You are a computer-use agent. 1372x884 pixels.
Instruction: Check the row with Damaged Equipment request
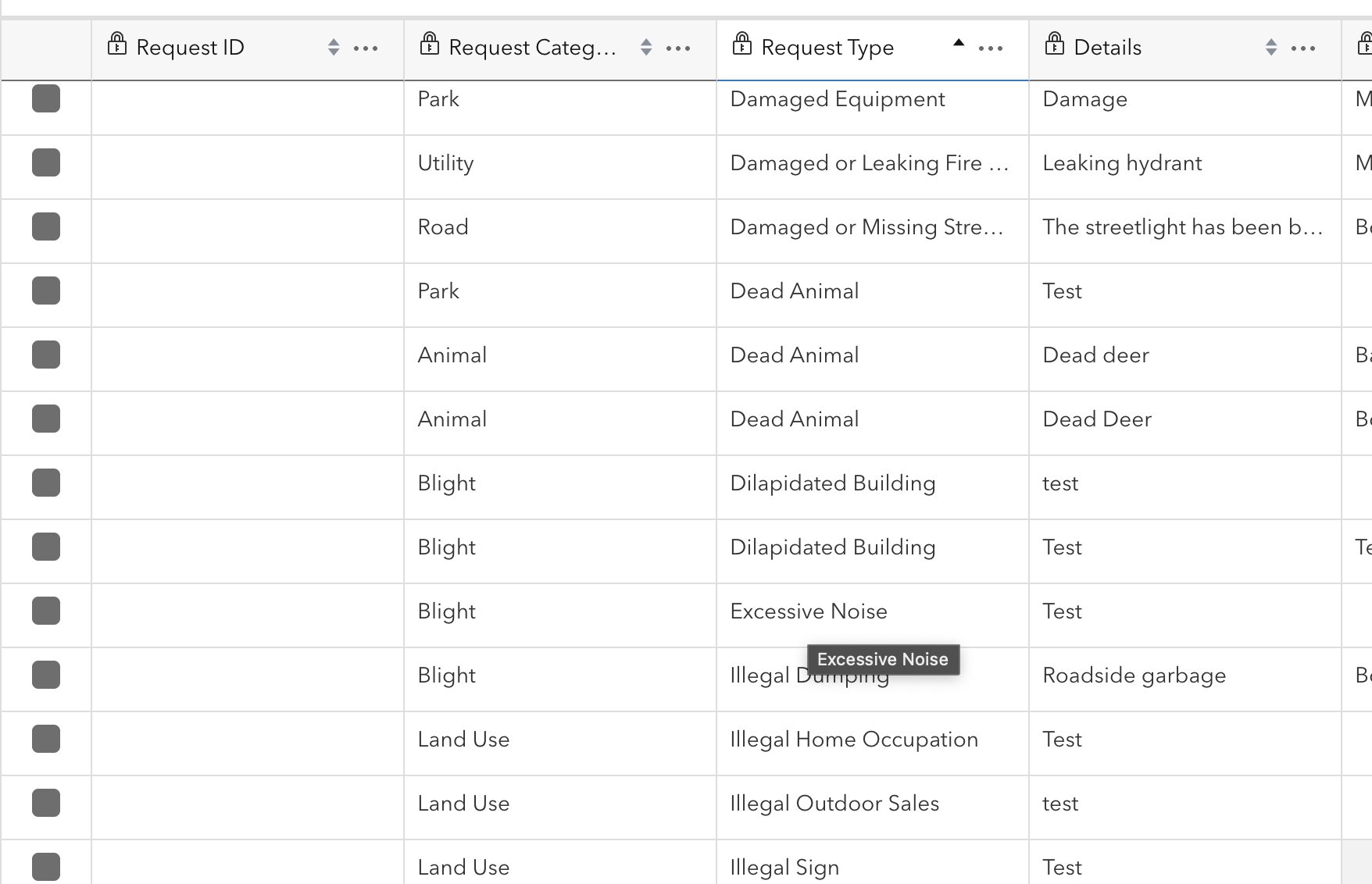pos(46,98)
